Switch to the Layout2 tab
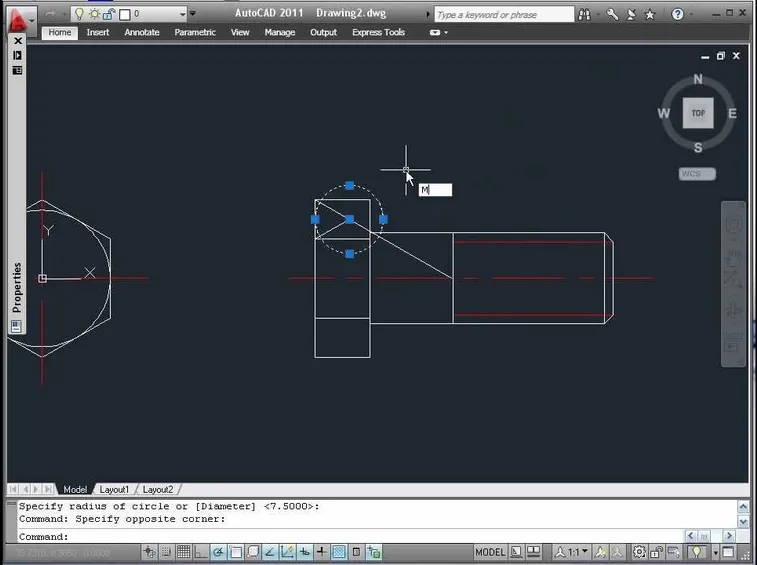 pyautogui.click(x=158, y=490)
